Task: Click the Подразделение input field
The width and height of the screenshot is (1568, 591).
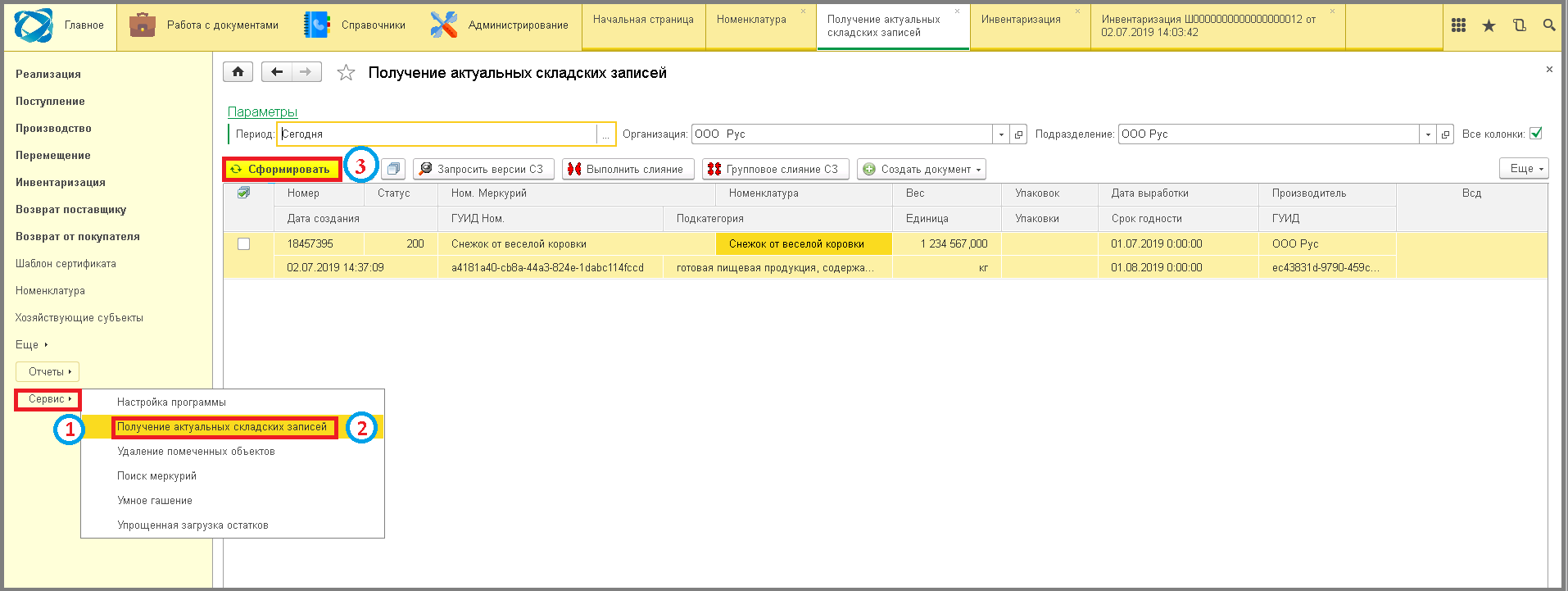Action: pyautogui.click(x=1268, y=134)
